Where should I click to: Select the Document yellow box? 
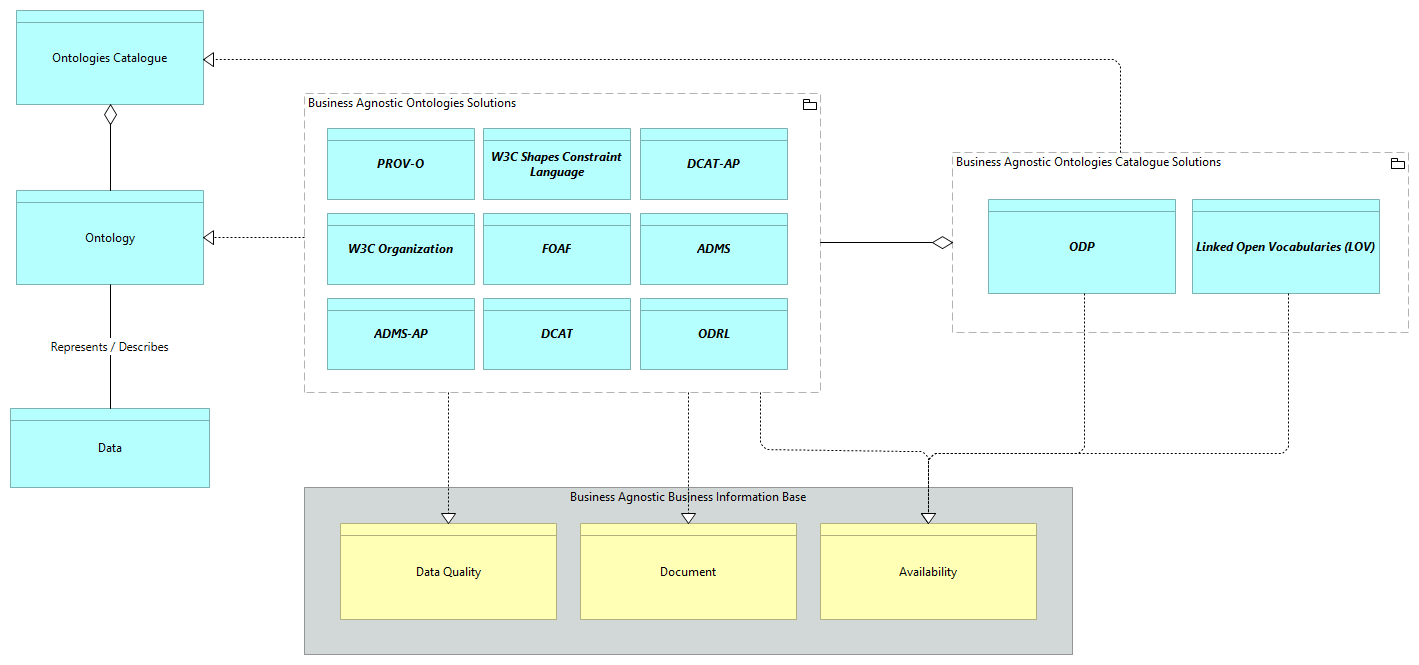(x=688, y=572)
